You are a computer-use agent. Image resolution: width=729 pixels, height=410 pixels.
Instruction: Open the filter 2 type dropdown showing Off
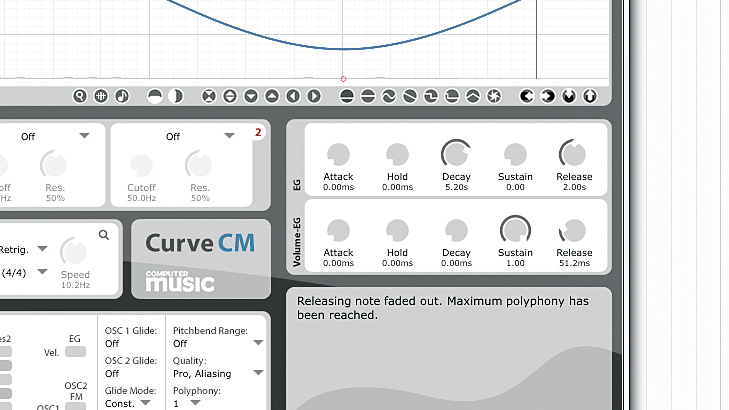tap(229, 136)
